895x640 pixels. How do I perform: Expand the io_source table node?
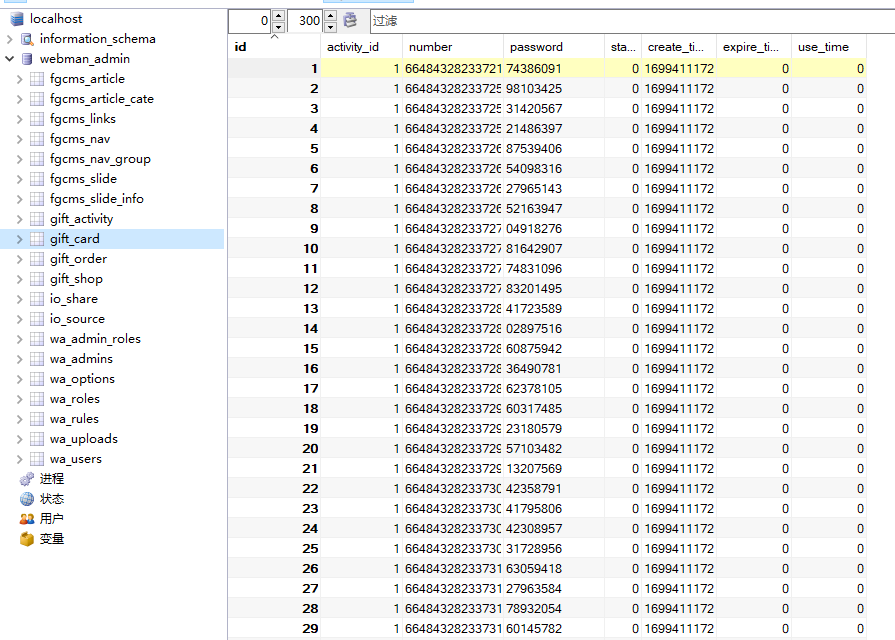click(19, 319)
